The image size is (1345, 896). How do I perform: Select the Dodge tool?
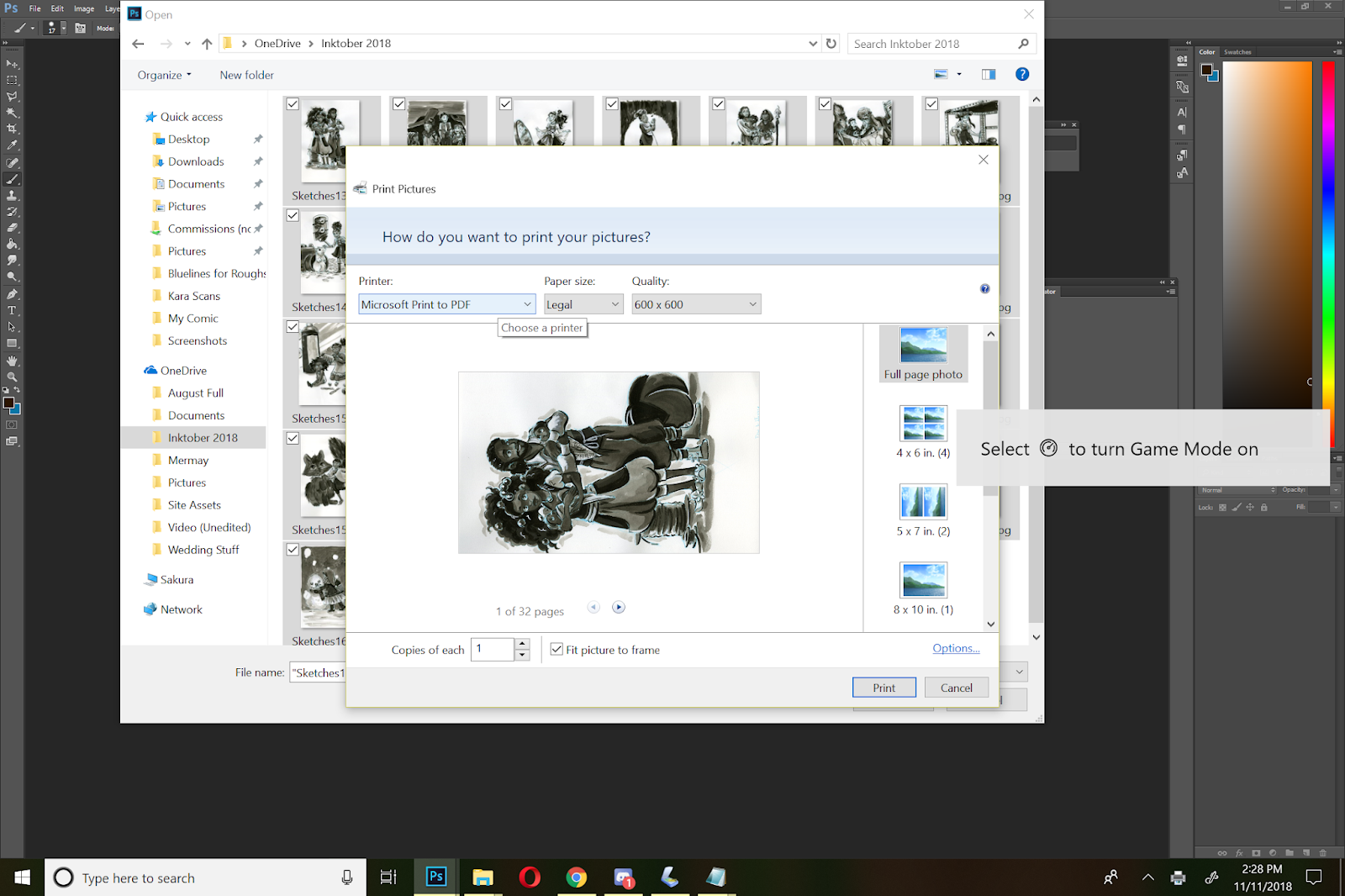pos(12,277)
